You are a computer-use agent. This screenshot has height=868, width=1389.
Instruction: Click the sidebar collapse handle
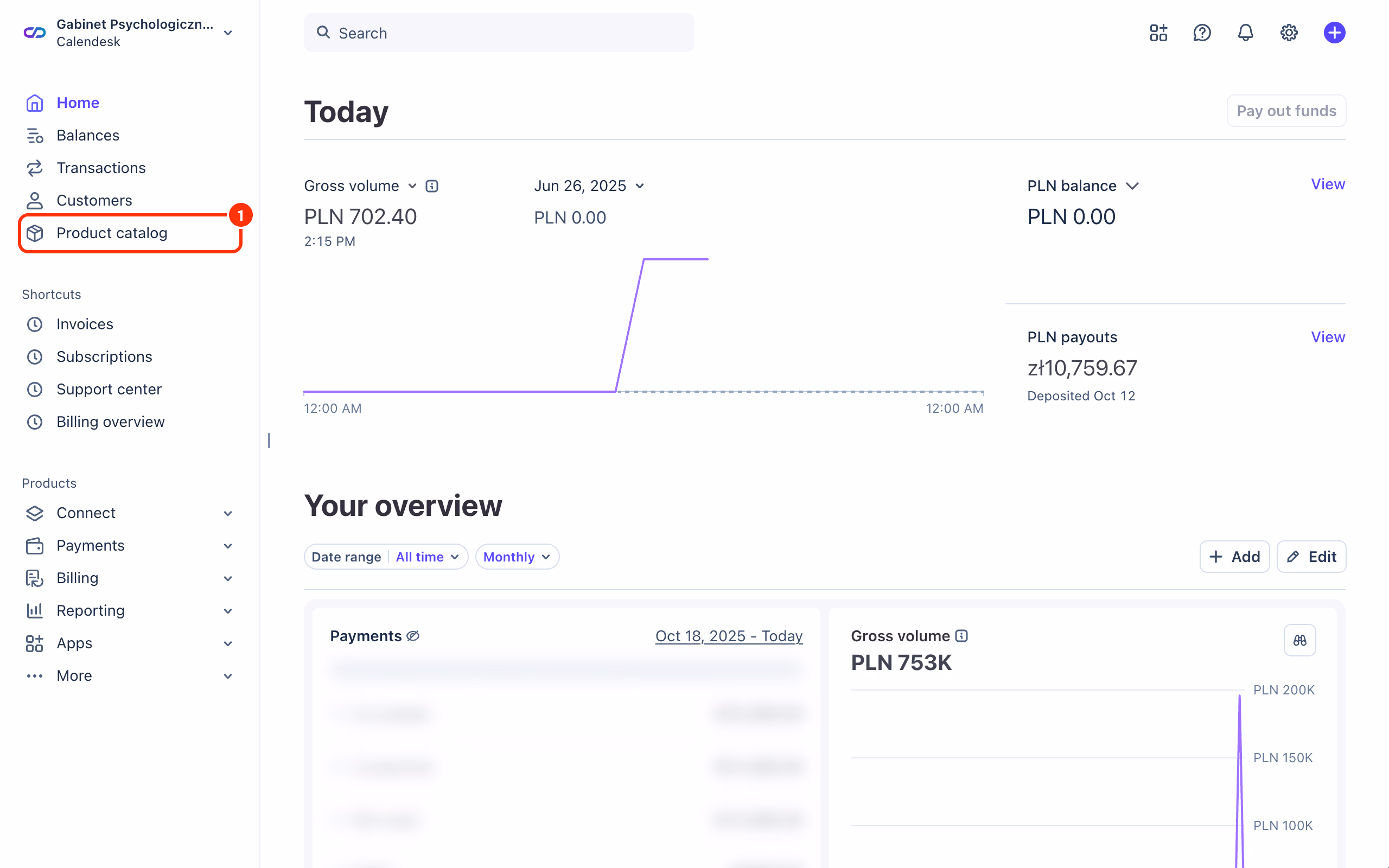(x=269, y=441)
